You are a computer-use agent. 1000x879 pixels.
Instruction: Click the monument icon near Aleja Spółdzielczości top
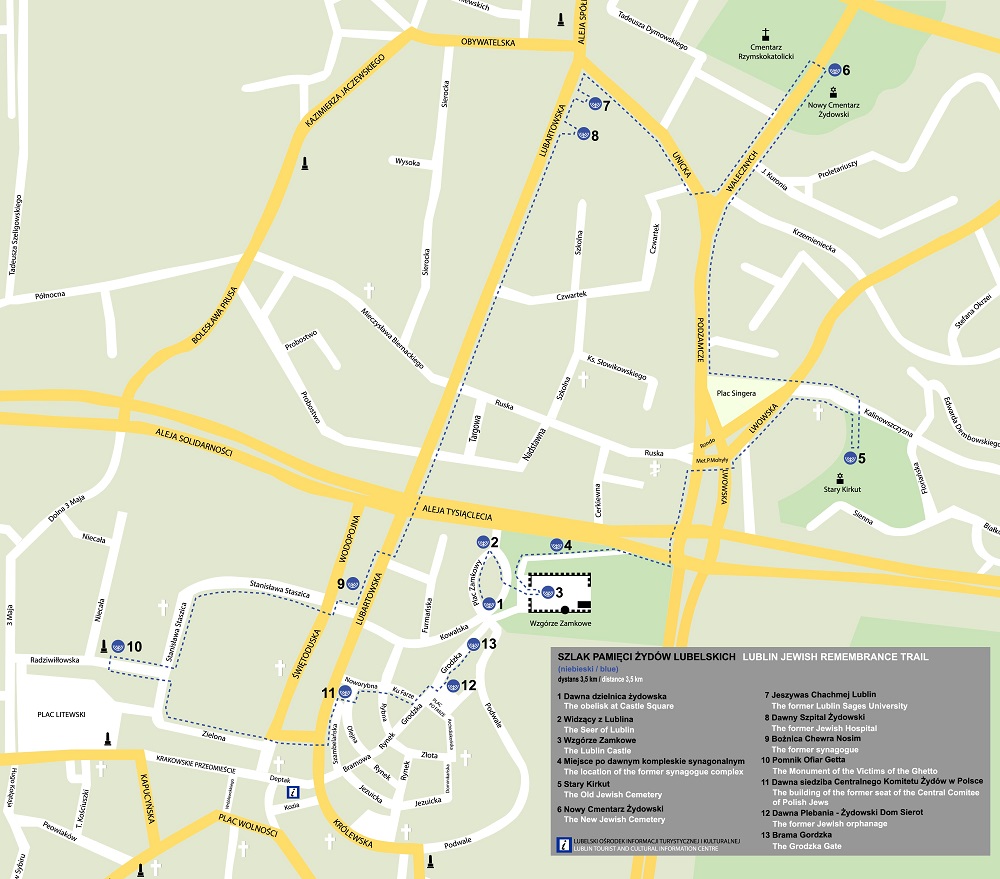click(561, 20)
